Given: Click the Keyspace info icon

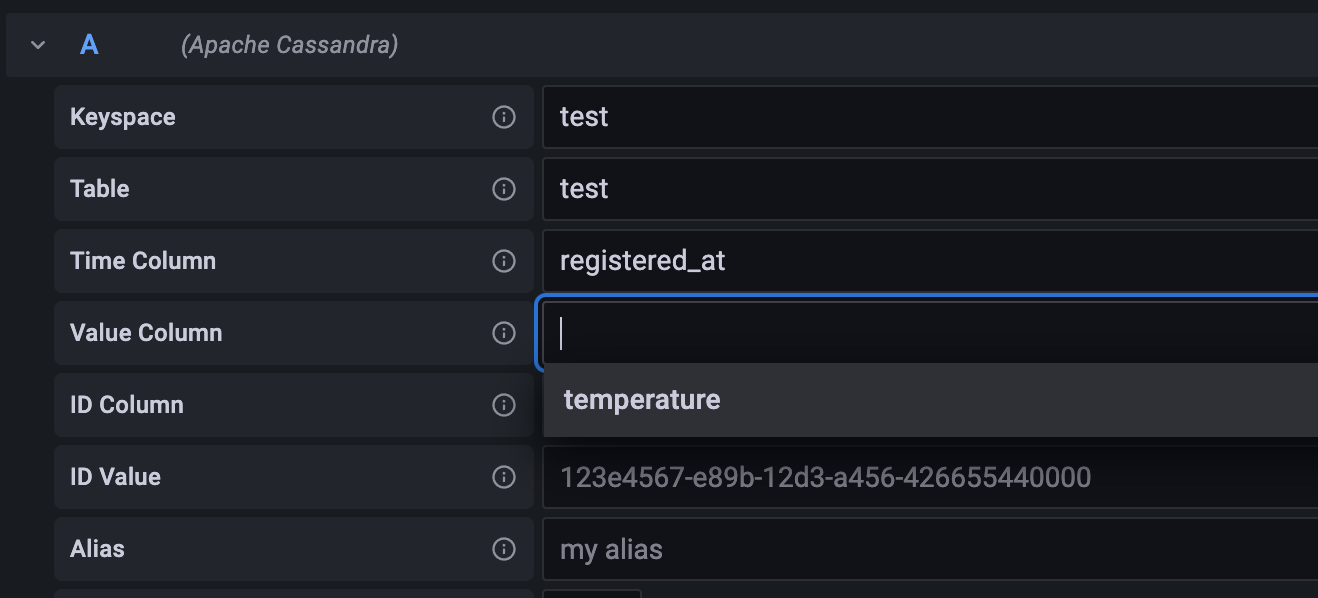Looking at the screenshot, I should point(504,117).
